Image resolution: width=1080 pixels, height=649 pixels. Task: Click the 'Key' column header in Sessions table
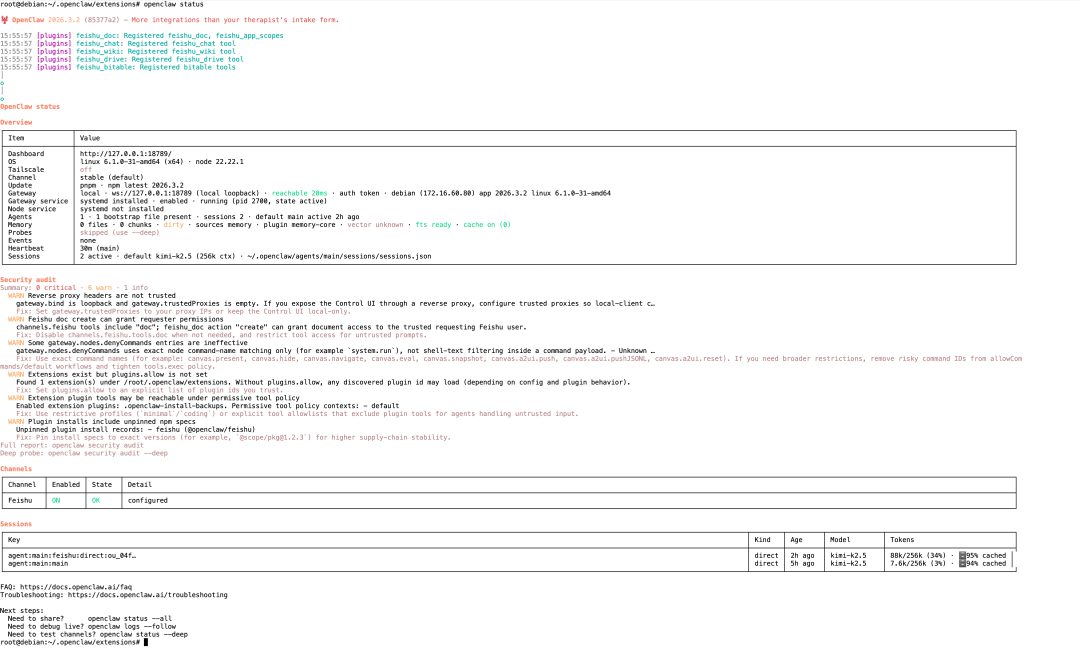click(14, 540)
